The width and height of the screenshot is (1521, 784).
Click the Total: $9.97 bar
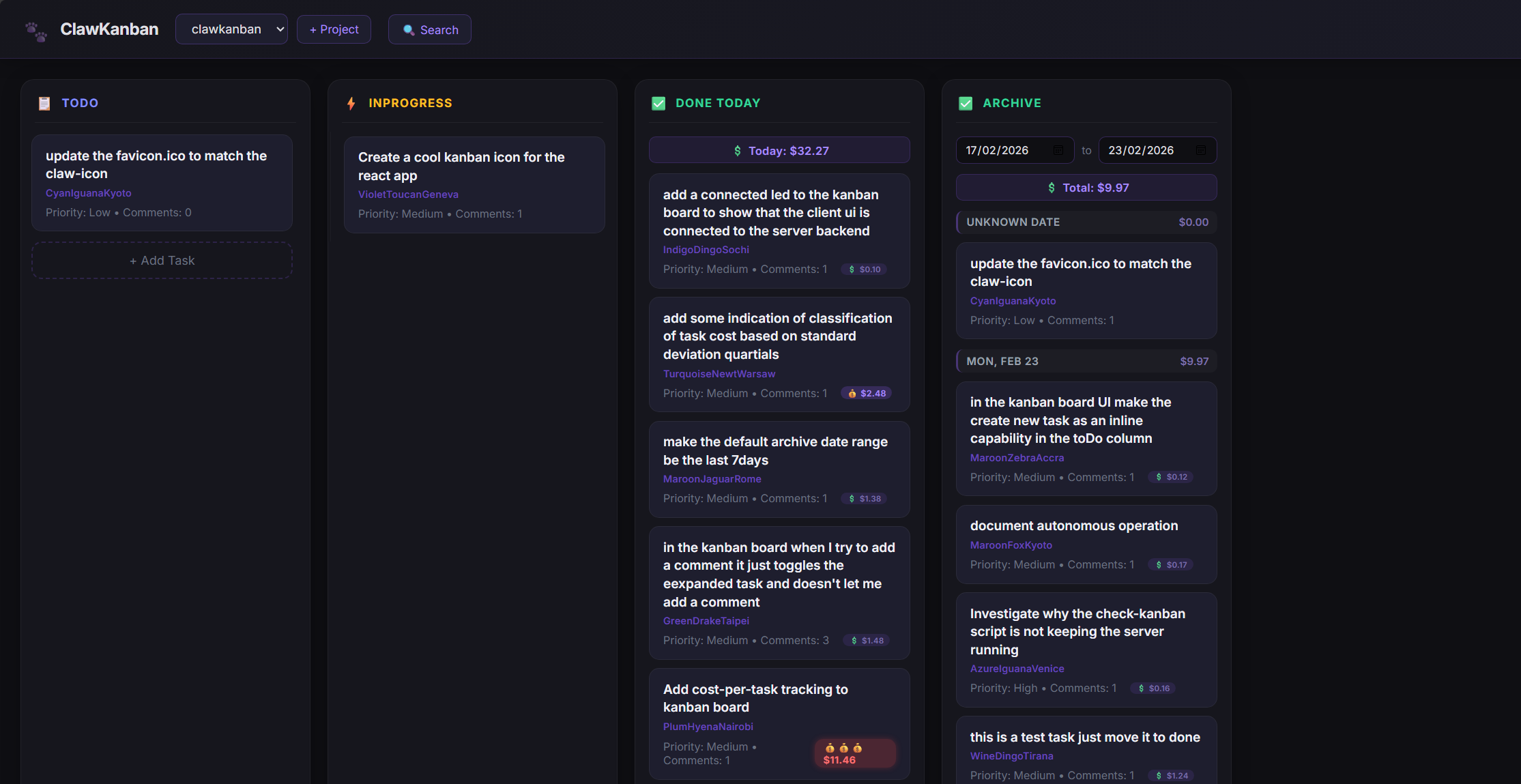coord(1086,188)
